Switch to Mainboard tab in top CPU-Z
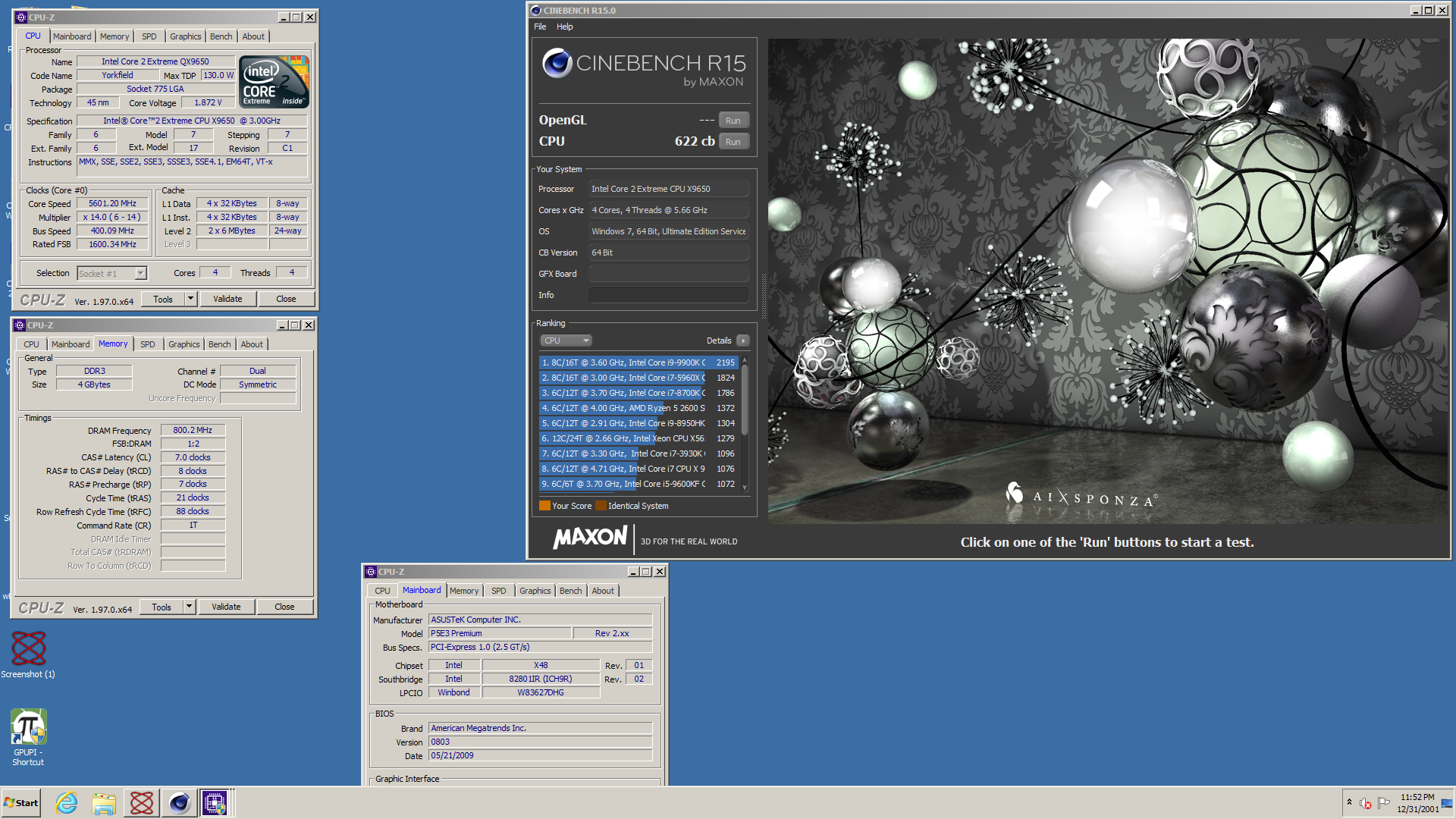Screen dimensions: 1456x819 72,36
